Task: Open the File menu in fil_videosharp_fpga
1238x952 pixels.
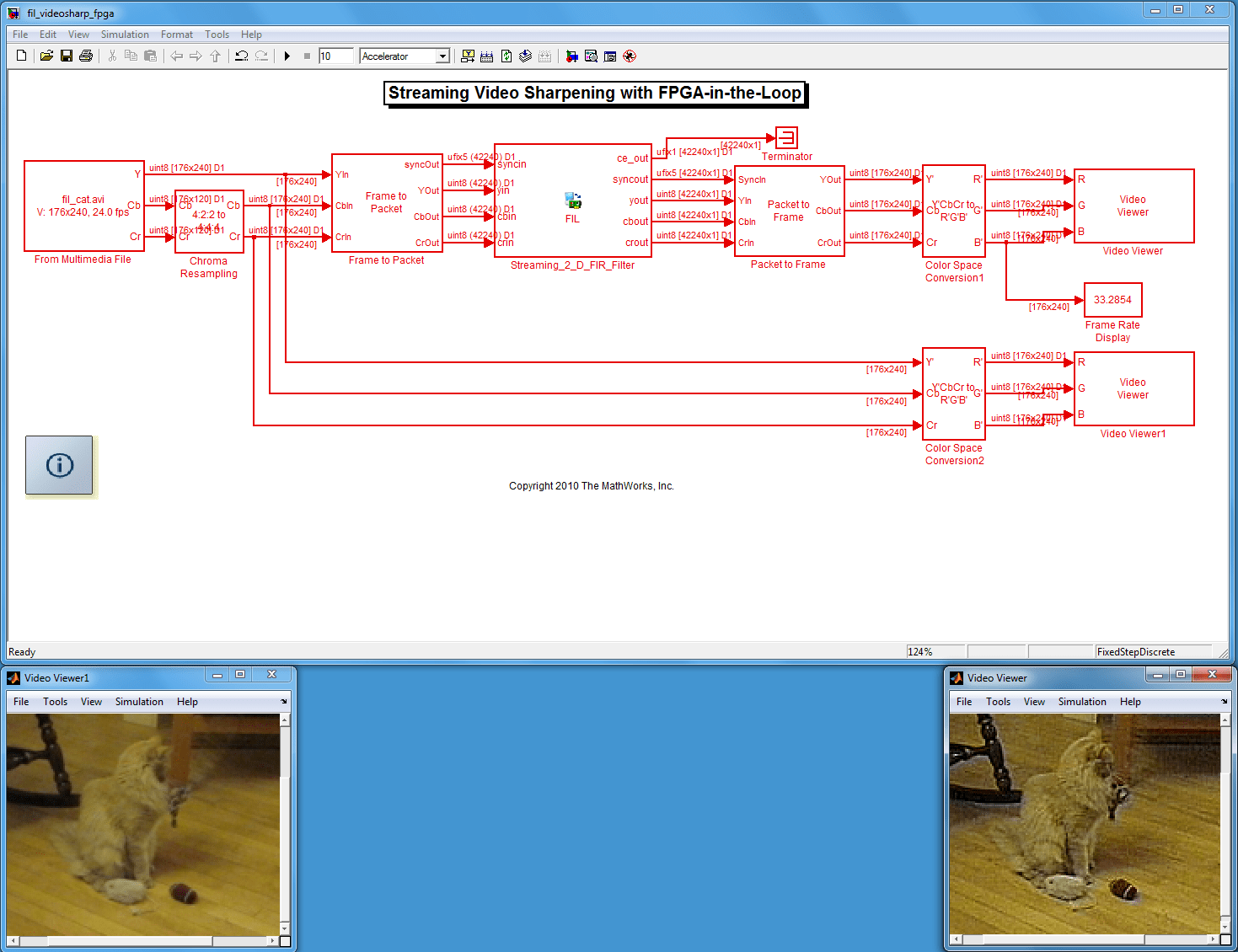Action: tap(20, 35)
